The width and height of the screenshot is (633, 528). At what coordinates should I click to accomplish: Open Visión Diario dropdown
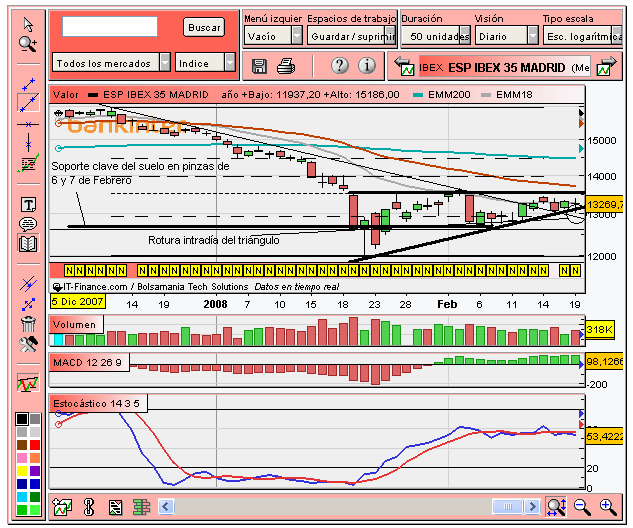click(x=506, y=36)
